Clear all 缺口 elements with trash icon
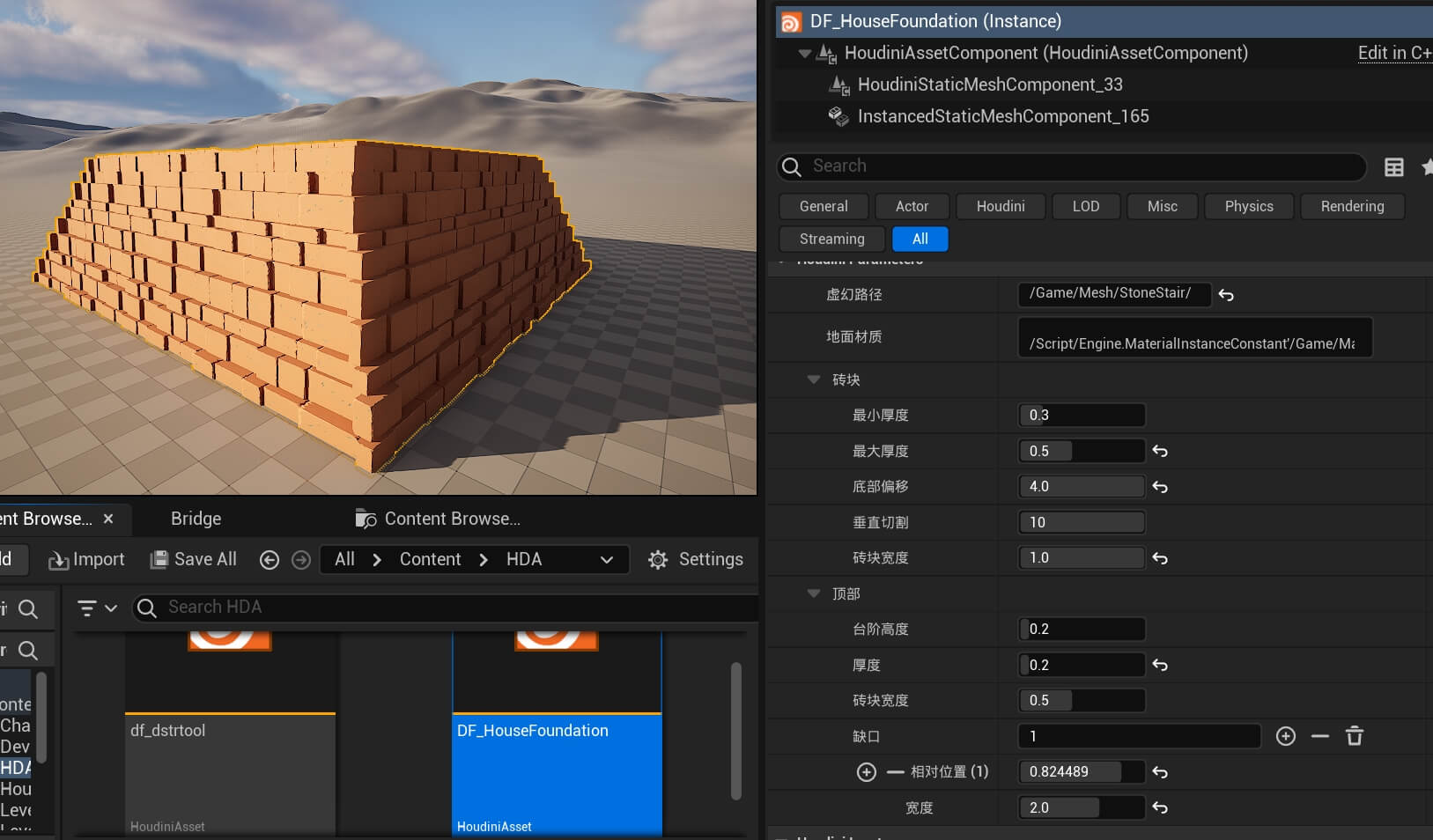Viewport: 1433px width, 840px height. (x=1355, y=736)
